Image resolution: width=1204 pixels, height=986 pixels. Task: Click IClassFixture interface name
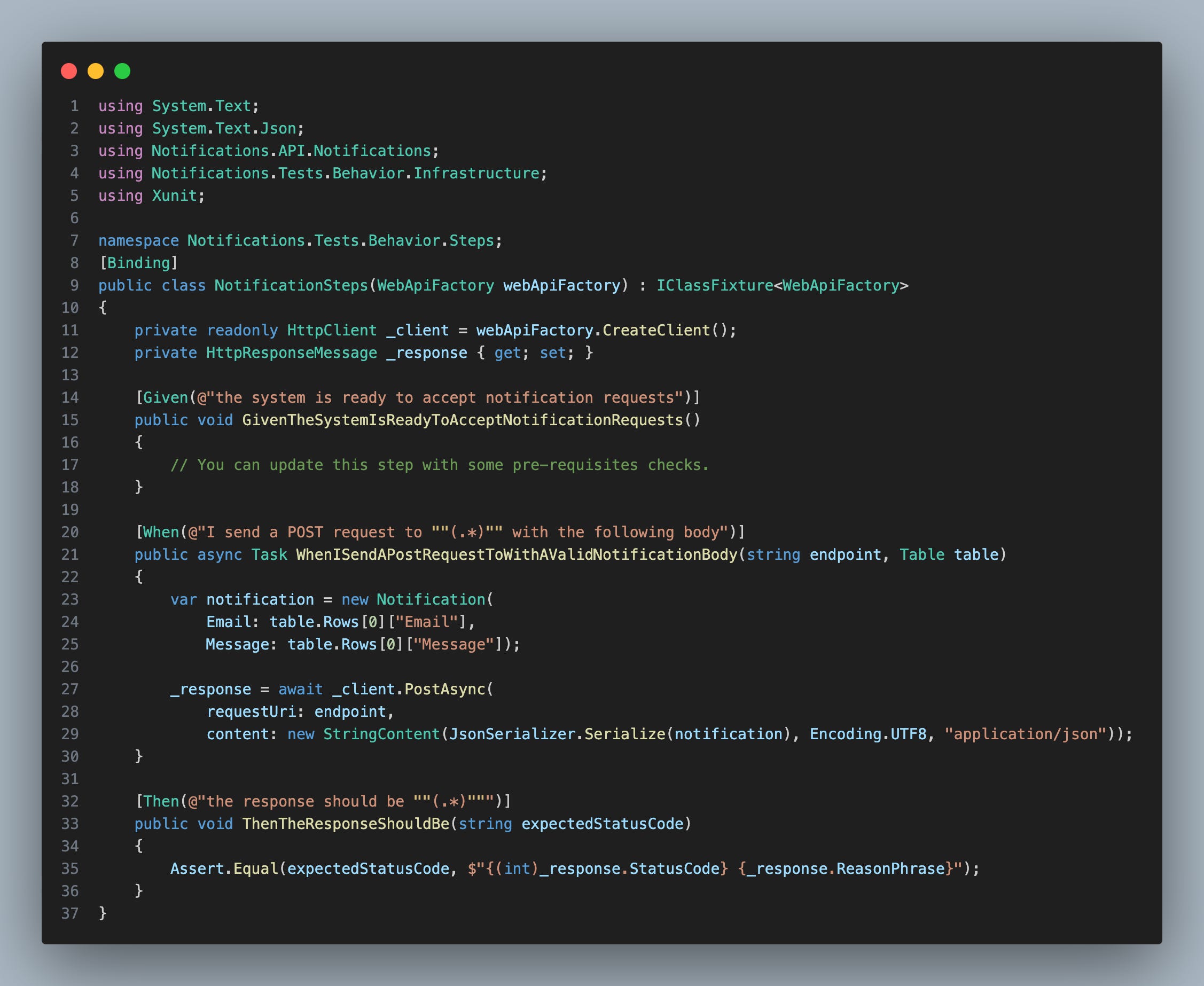715,285
